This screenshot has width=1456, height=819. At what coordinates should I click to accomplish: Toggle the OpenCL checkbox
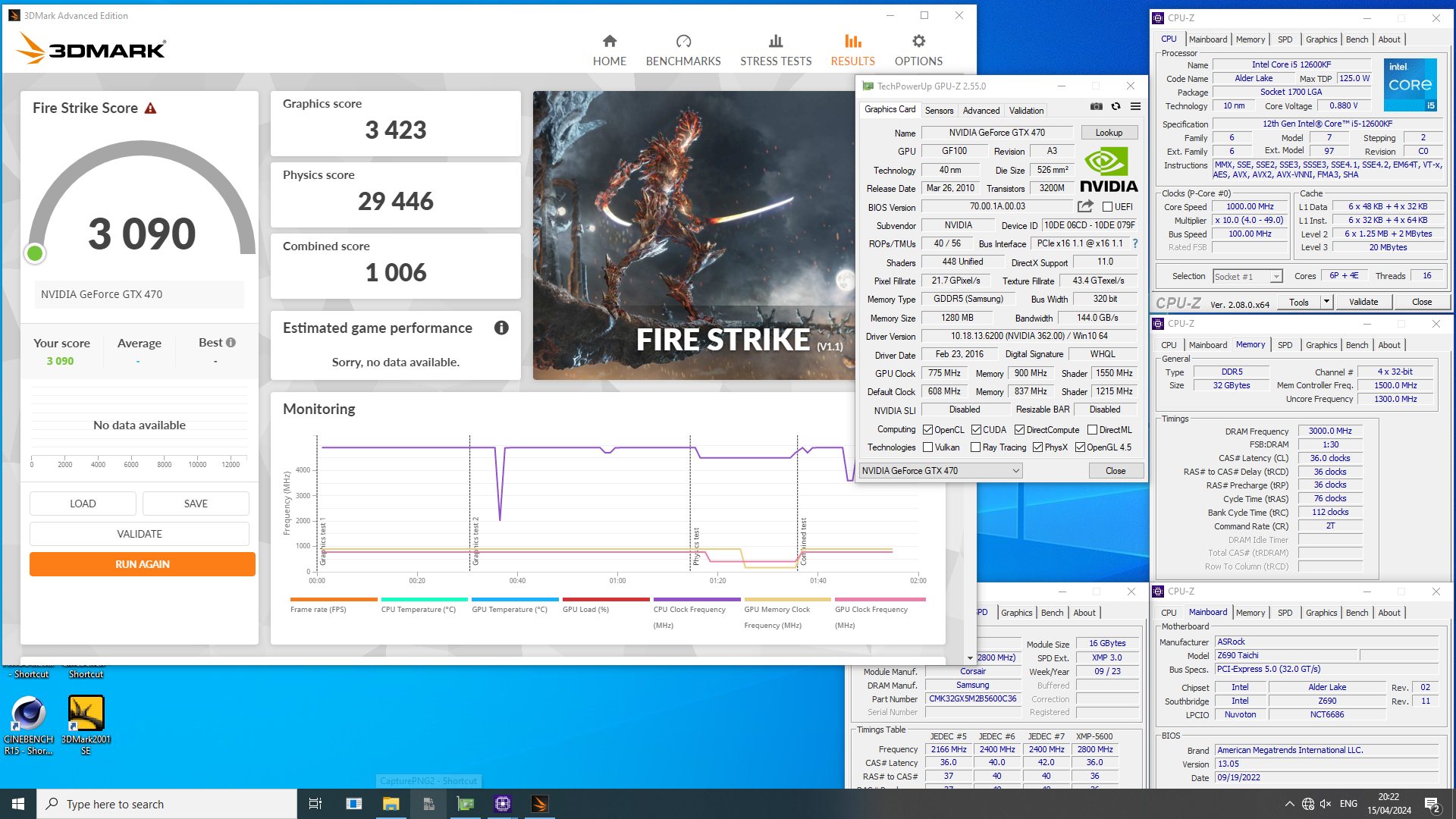click(927, 430)
